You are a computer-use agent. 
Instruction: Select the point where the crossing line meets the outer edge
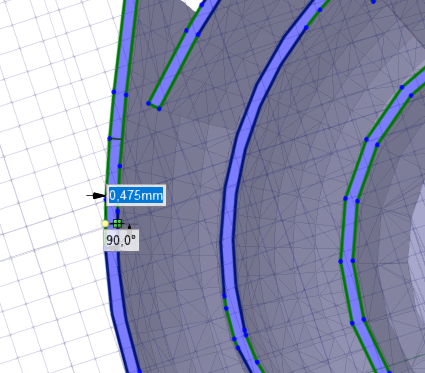click(109, 138)
